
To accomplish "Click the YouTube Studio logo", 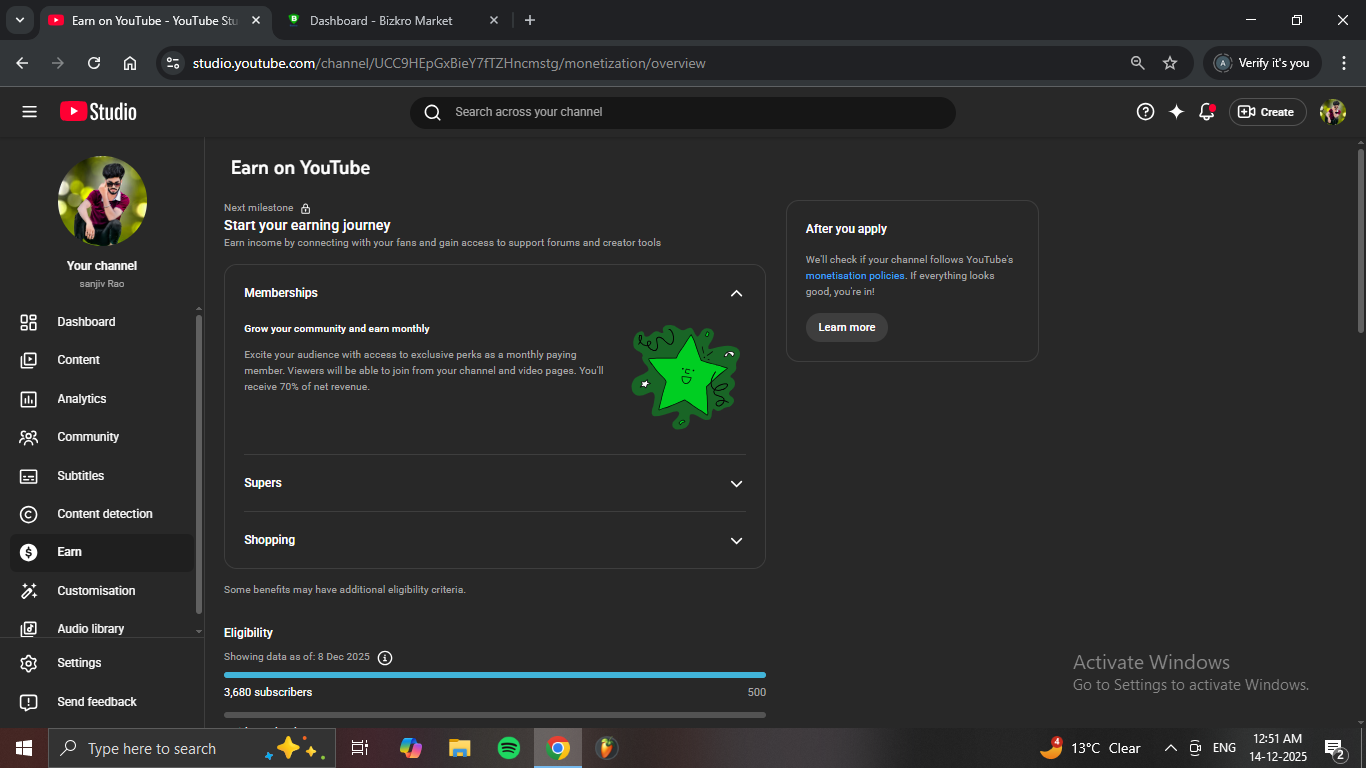I will click(98, 112).
